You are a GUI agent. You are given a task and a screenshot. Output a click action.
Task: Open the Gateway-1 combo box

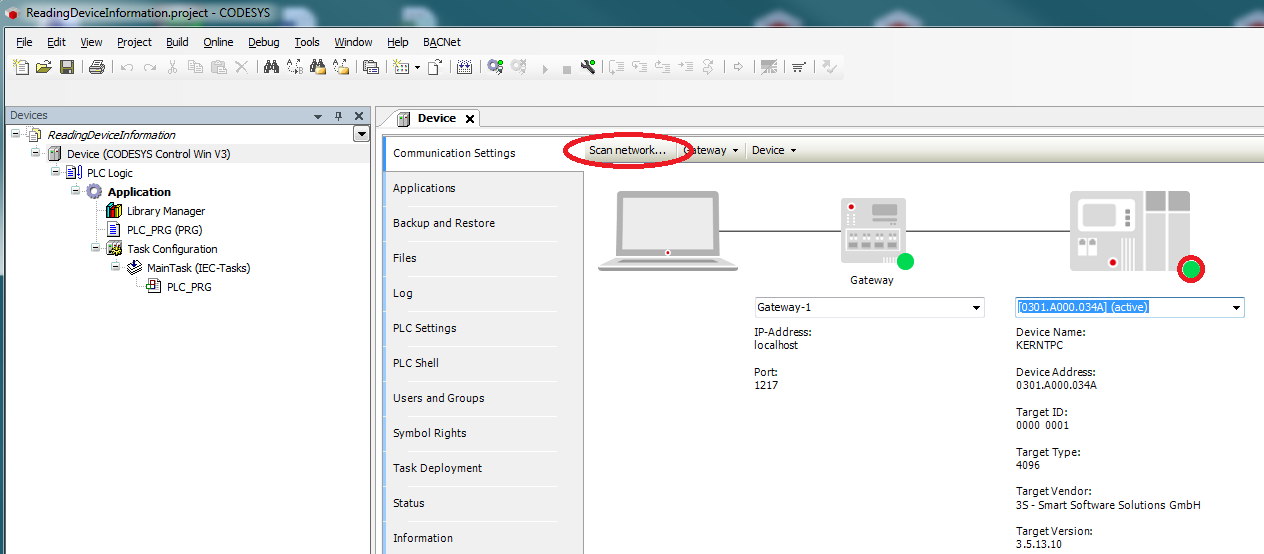coord(868,308)
